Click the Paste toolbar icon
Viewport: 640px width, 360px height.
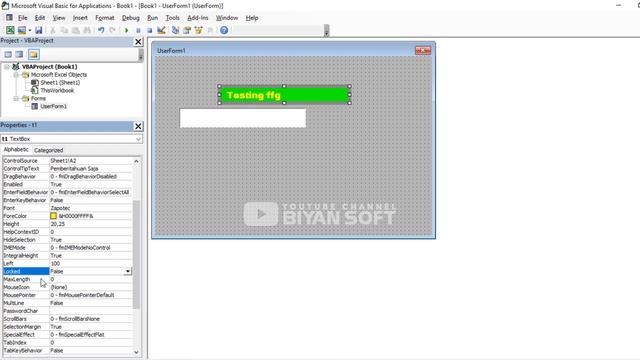(x=76, y=30)
